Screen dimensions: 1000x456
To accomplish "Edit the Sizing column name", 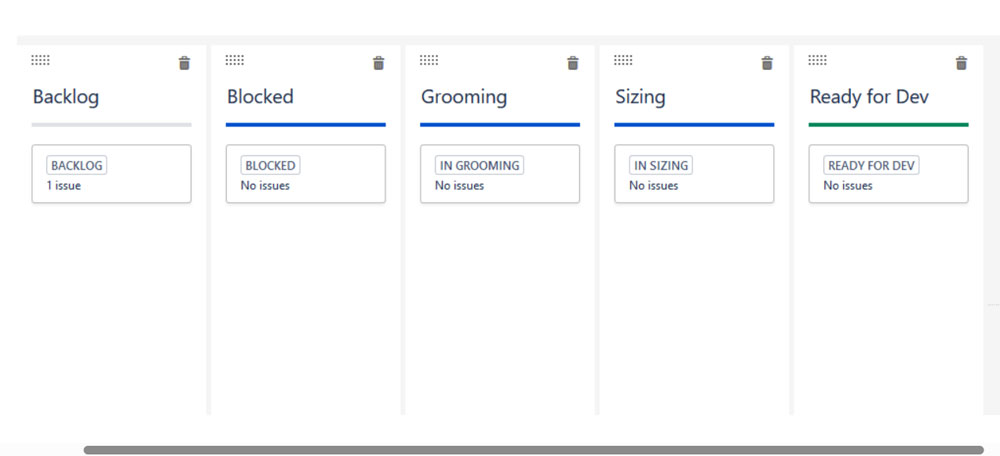I will click(x=640, y=97).
